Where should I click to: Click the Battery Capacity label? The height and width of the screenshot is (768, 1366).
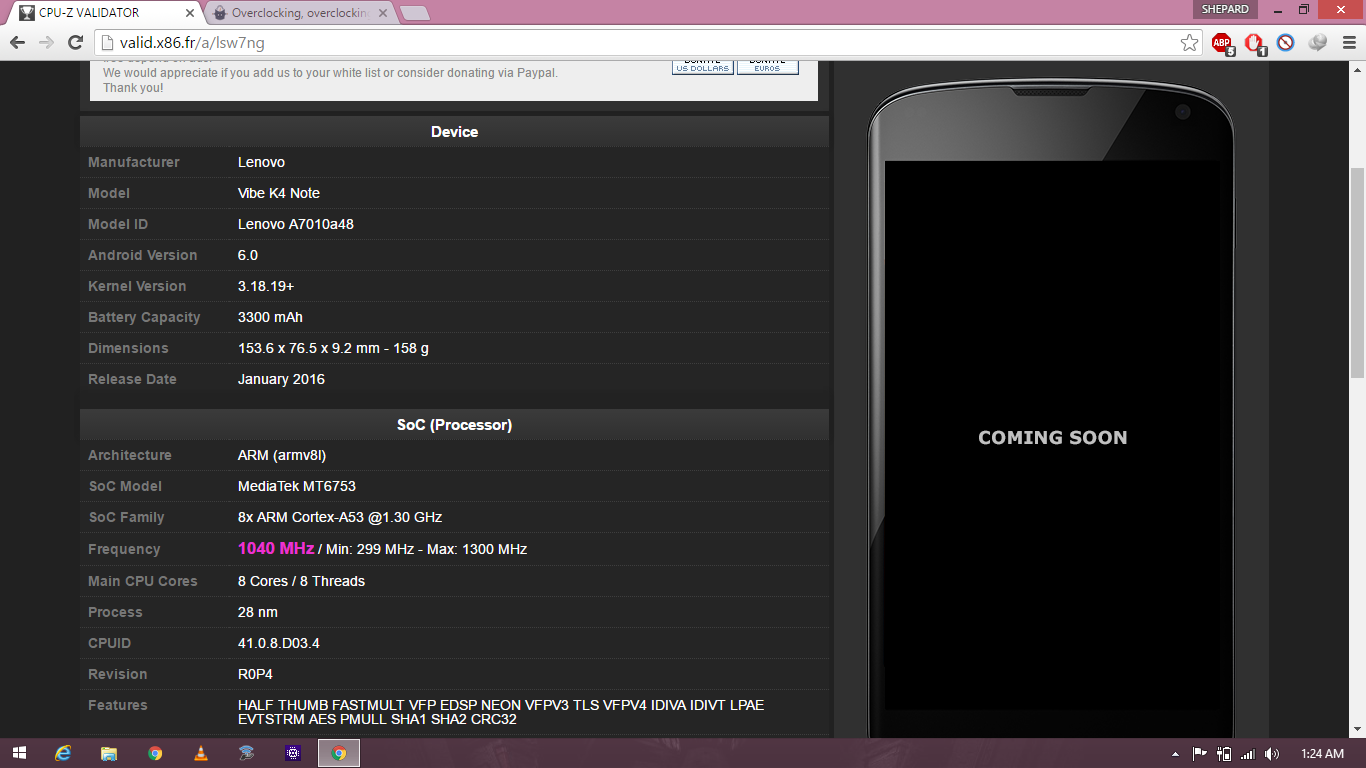tap(144, 317)
